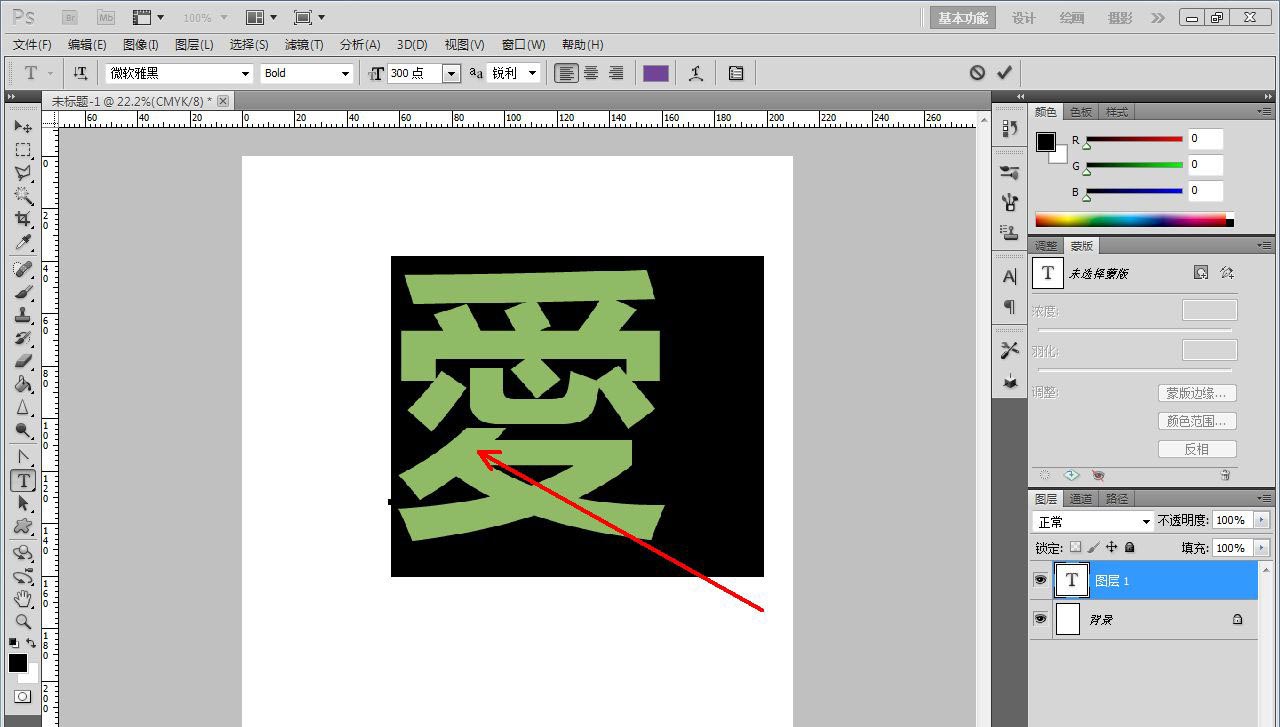Switch to 绘画 workspace
This screenshot has width=1280, height=727.
click(x=1072, y=18)
